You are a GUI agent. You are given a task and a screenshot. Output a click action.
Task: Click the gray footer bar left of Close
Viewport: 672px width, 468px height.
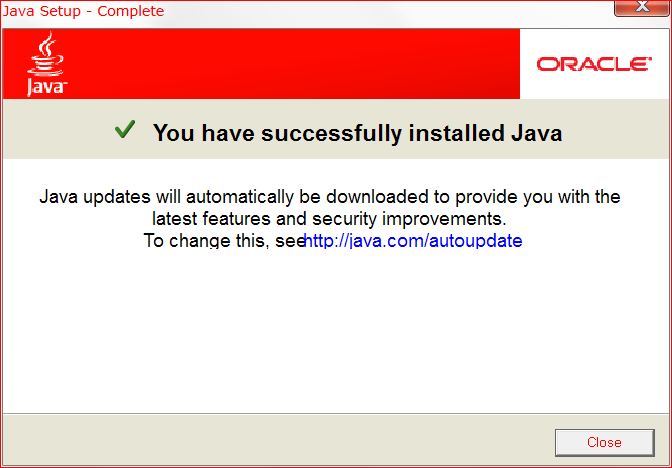click(274, 441)
